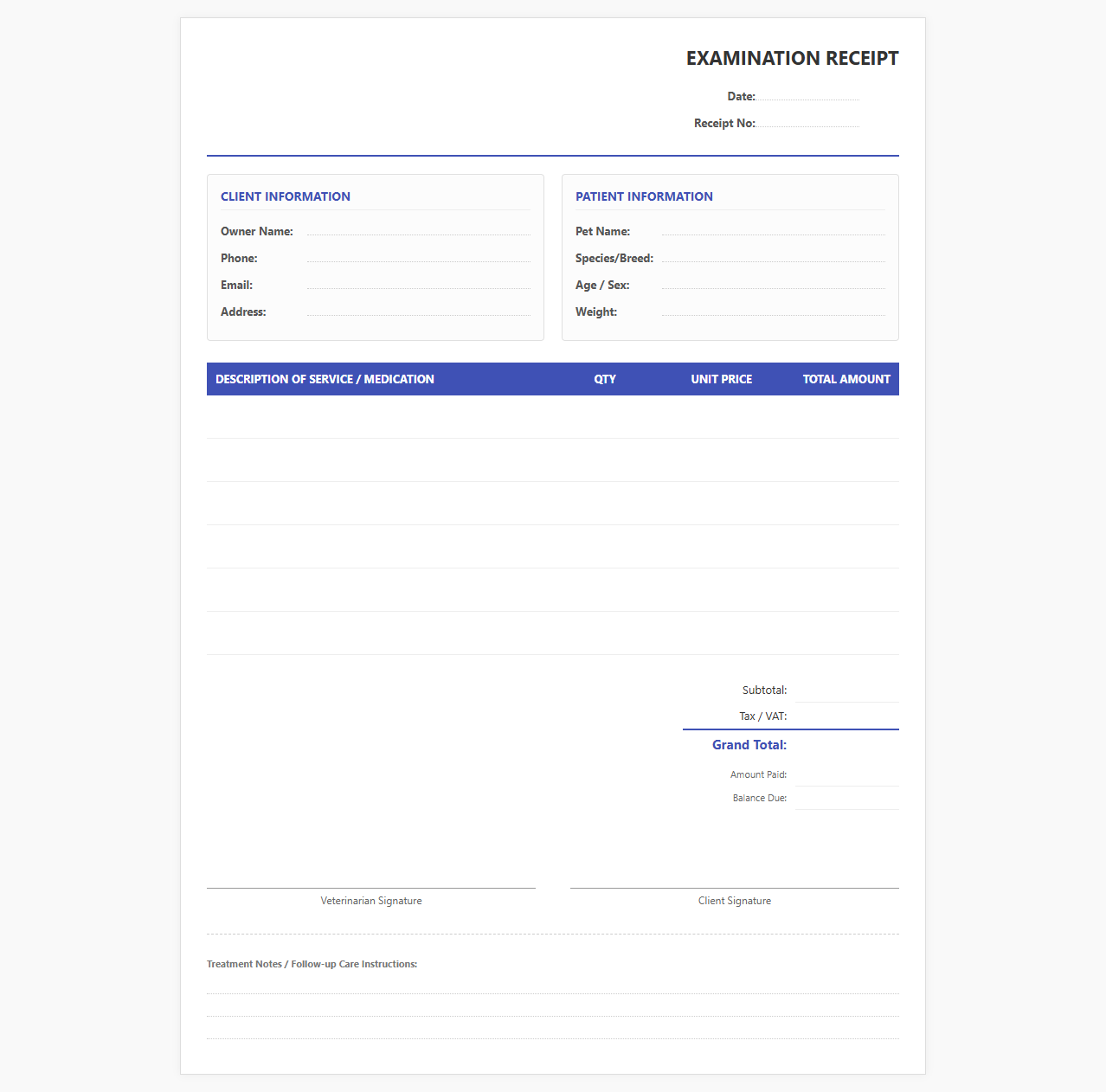This screenshot has height=1092, width=1106.
Task: Click the Veterinarian Signature line
Action: [371, 888]
